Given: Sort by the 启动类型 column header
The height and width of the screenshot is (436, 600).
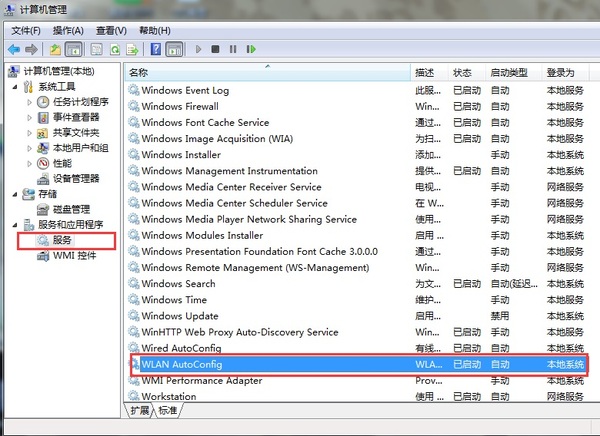Looking at the screenshot, I should (509, 73).
